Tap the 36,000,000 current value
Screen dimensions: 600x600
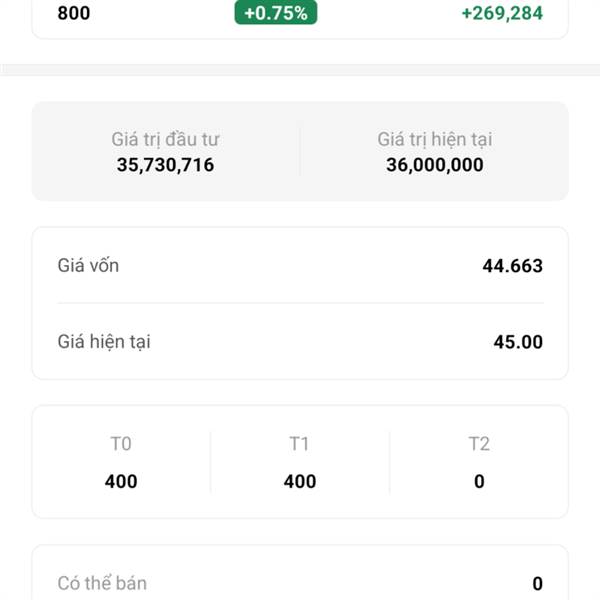click(435, 165)
